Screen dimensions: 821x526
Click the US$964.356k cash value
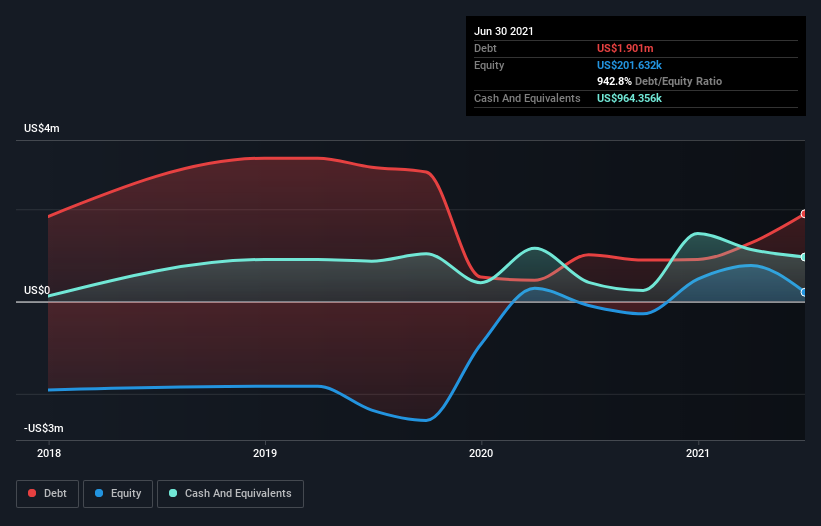pyautogui.click(x=629, y=98)
